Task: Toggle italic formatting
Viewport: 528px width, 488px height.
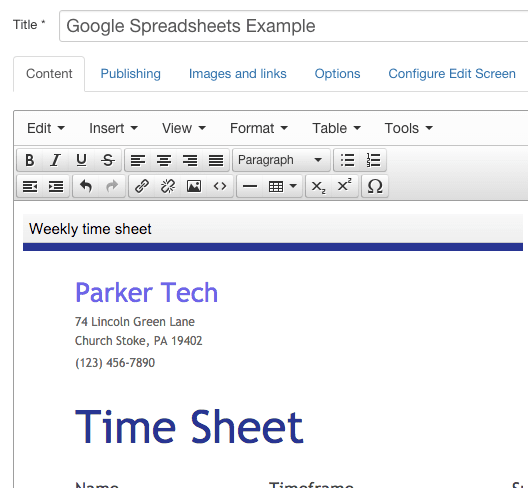Action: point(56,160)
